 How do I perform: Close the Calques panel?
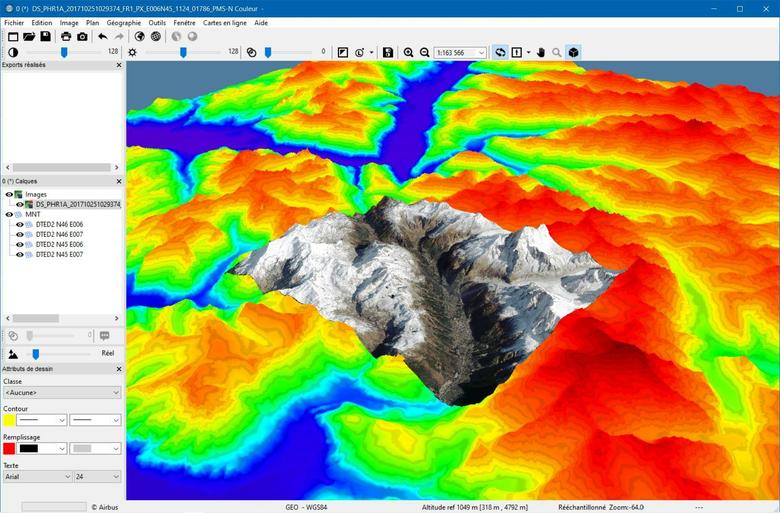(x=119, y=182)
